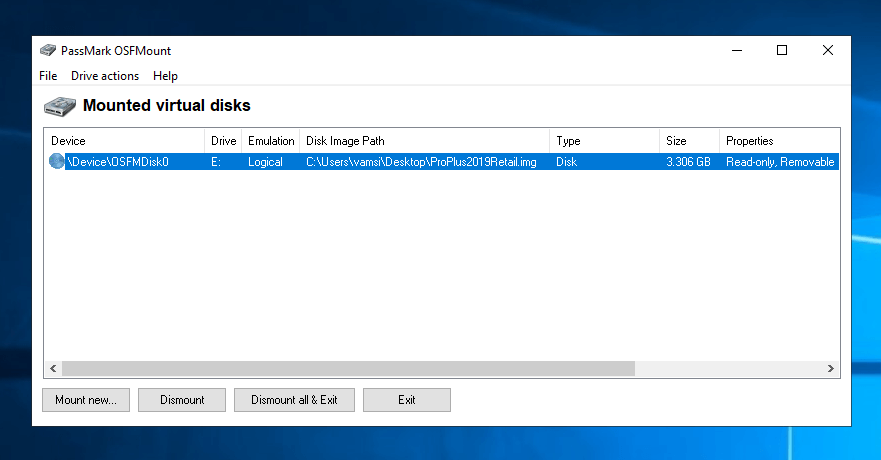Click the Mount new... button
The width and height of the screenshot is (881, 460).
pos(86,400)
